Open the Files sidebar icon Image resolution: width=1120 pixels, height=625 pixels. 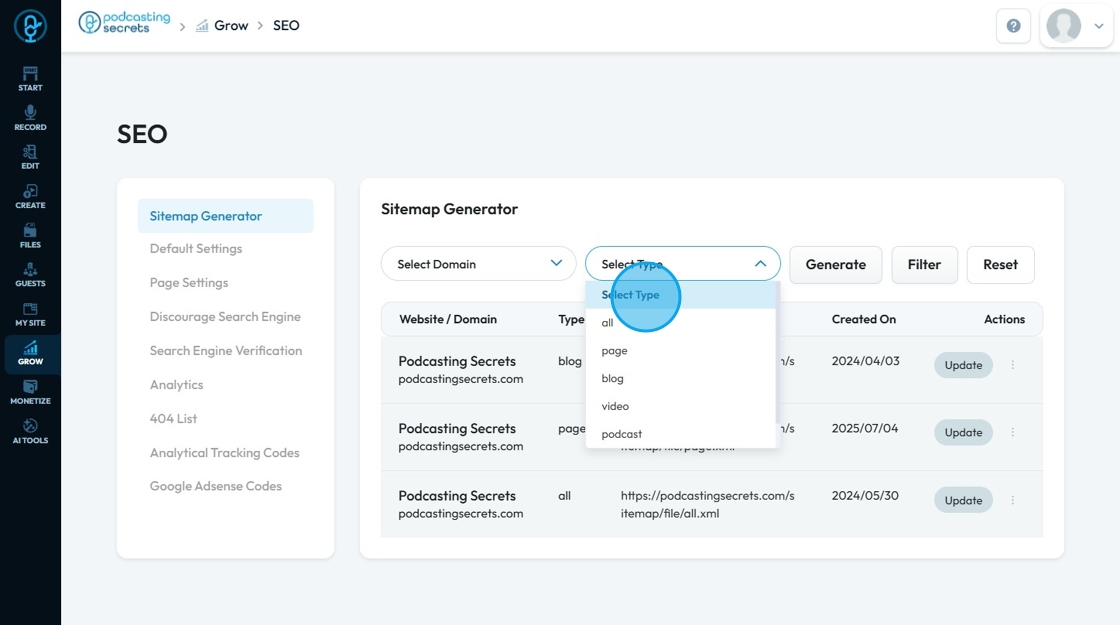click(30, 235)
